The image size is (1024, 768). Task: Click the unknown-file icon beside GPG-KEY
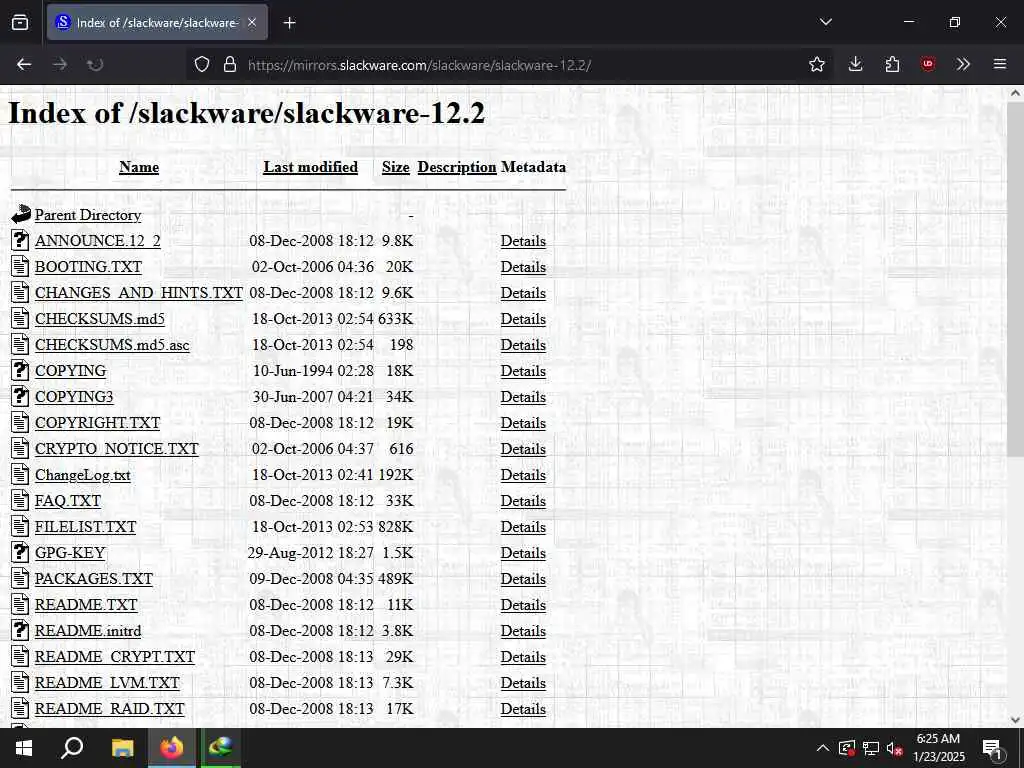tap(20, 552)
